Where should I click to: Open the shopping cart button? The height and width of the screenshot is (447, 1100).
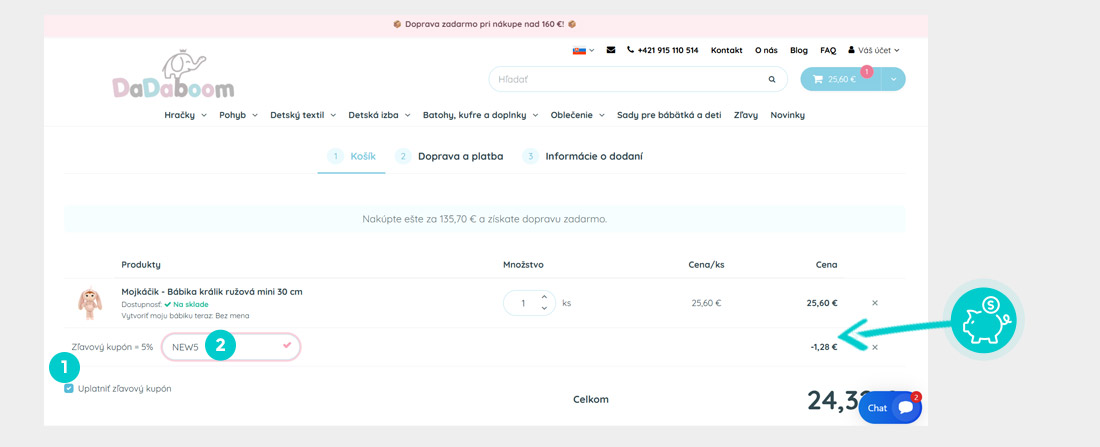coord(838,79)
